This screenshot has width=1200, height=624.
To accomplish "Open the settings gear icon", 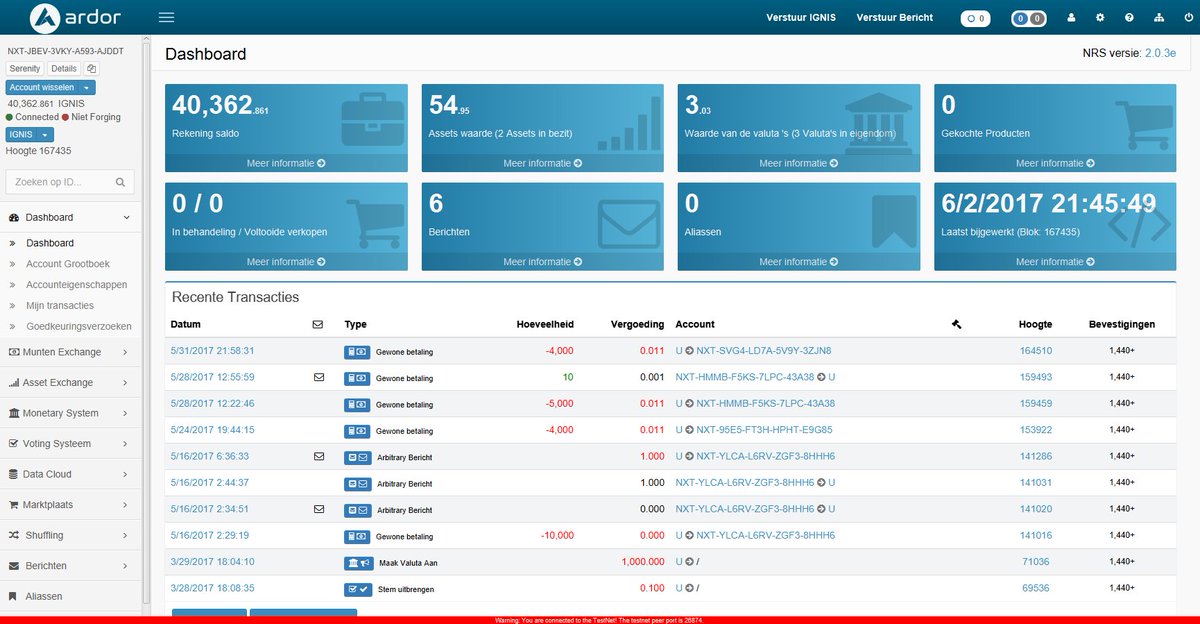I will coord(1100,17).
